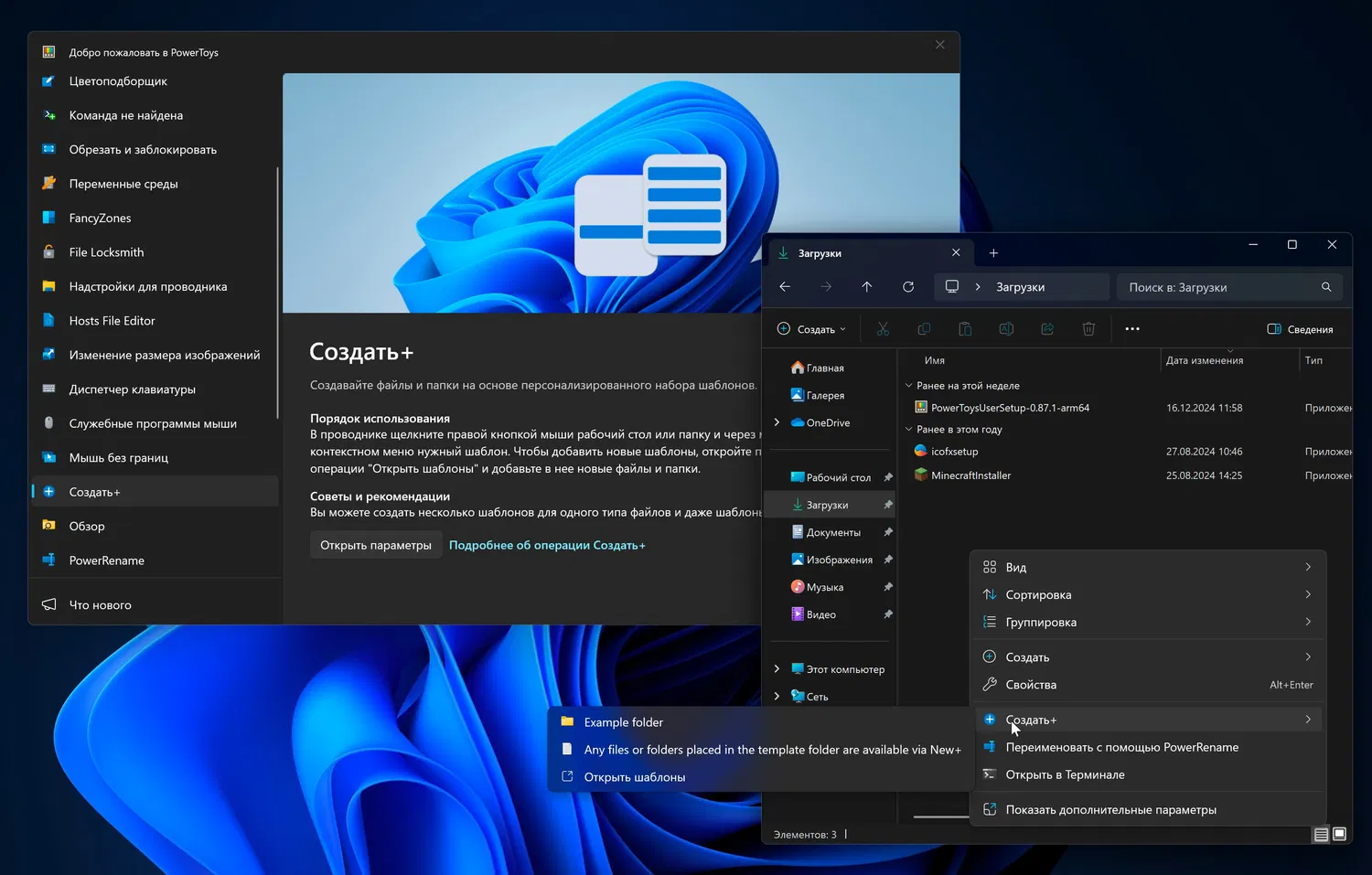Collapse the Ранее на этой неделе group

point(909,386)
